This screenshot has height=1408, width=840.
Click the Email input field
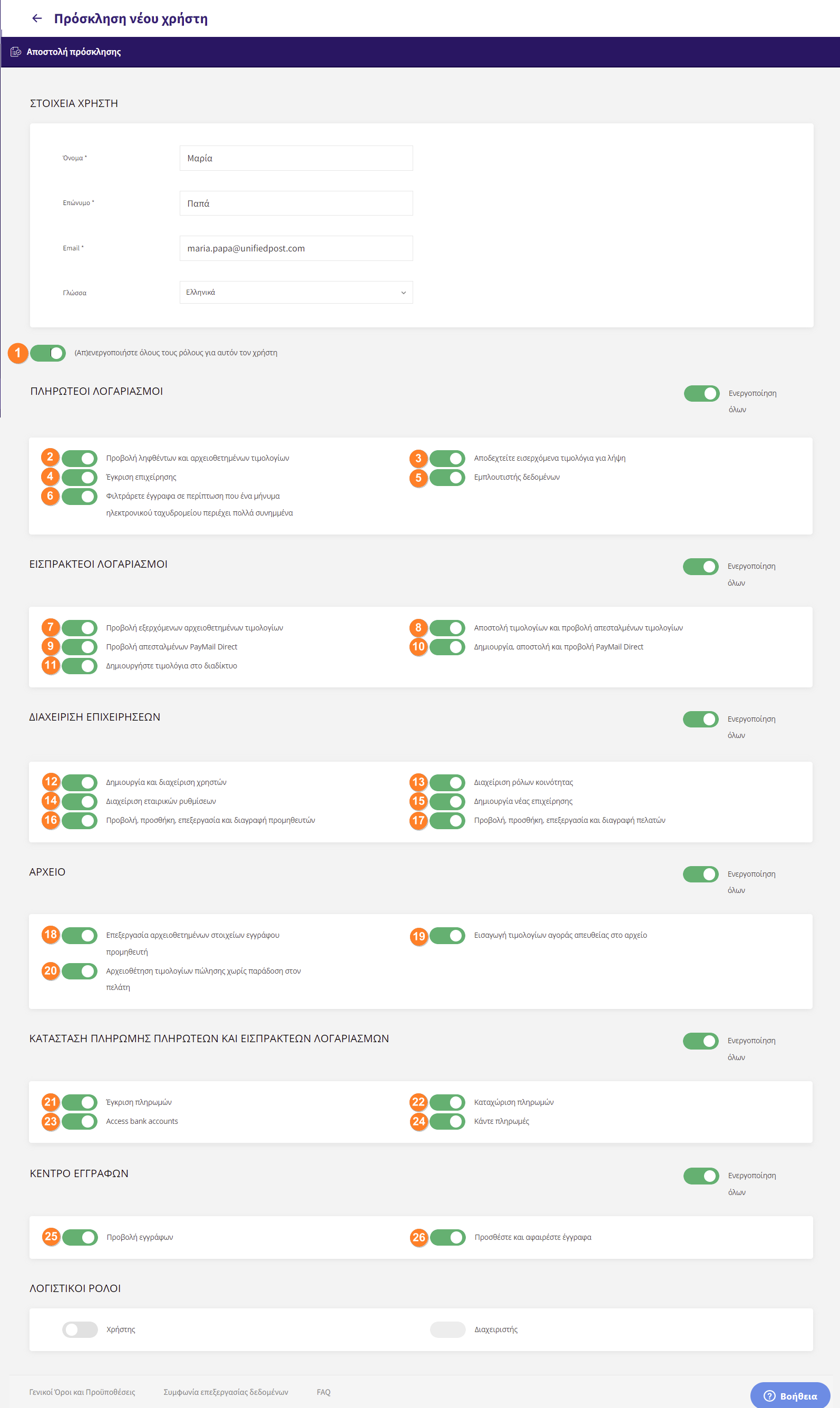[296, 248]
